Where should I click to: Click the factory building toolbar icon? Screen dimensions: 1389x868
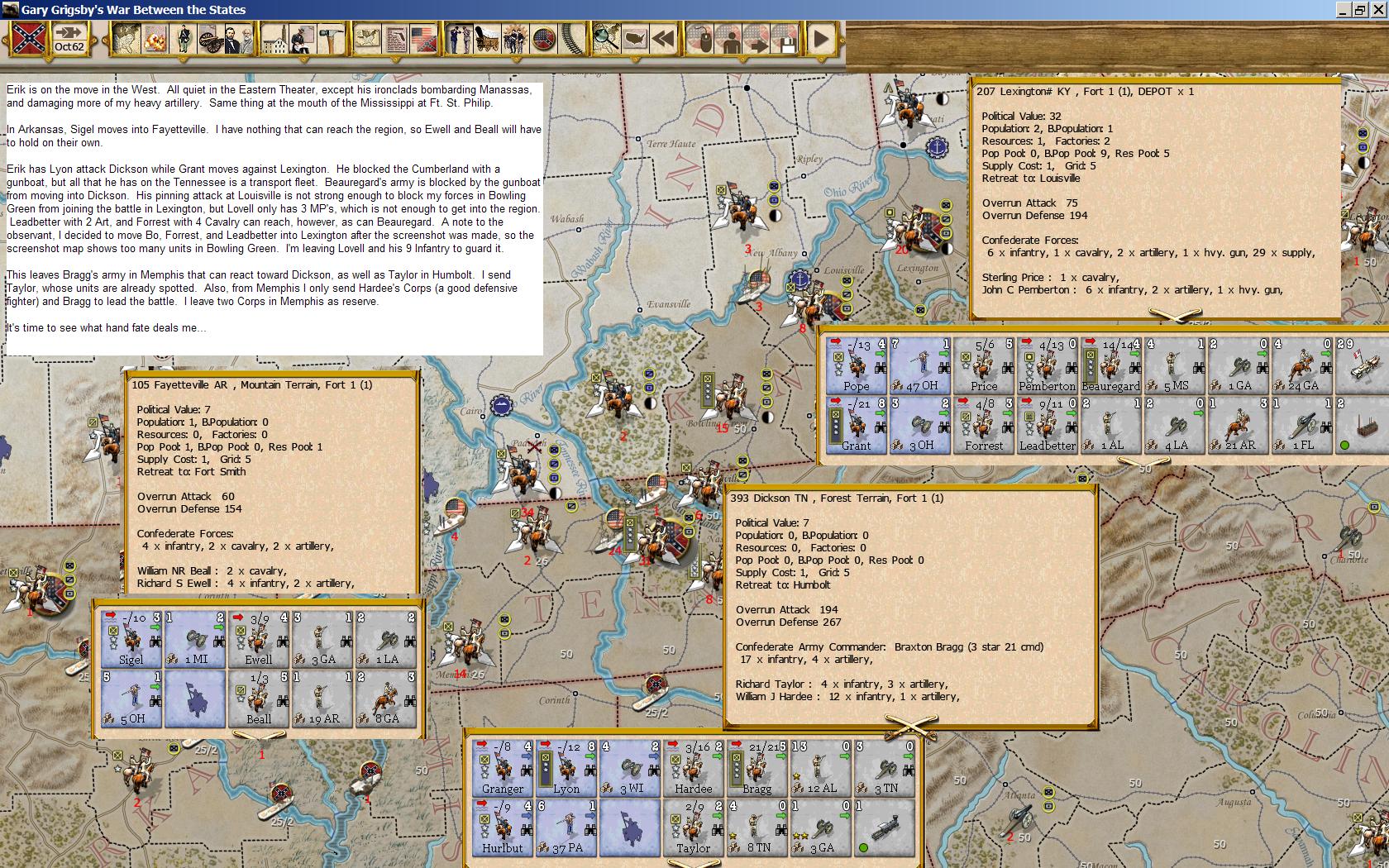point(275,38)
